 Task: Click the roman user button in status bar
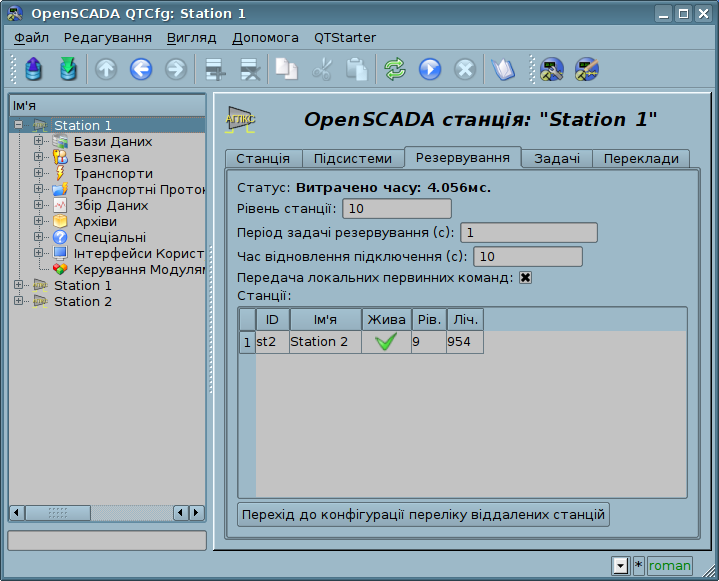pyautogui.click(x=670, y=566)
